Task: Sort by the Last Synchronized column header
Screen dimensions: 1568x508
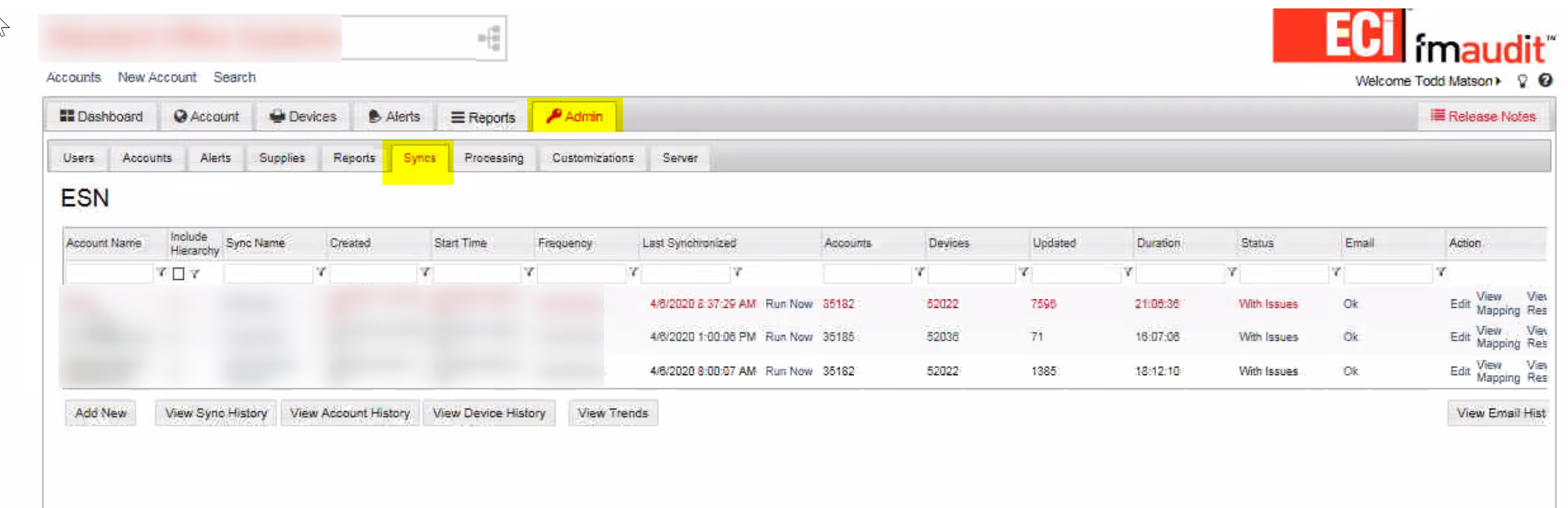Action: click(689, 243)
